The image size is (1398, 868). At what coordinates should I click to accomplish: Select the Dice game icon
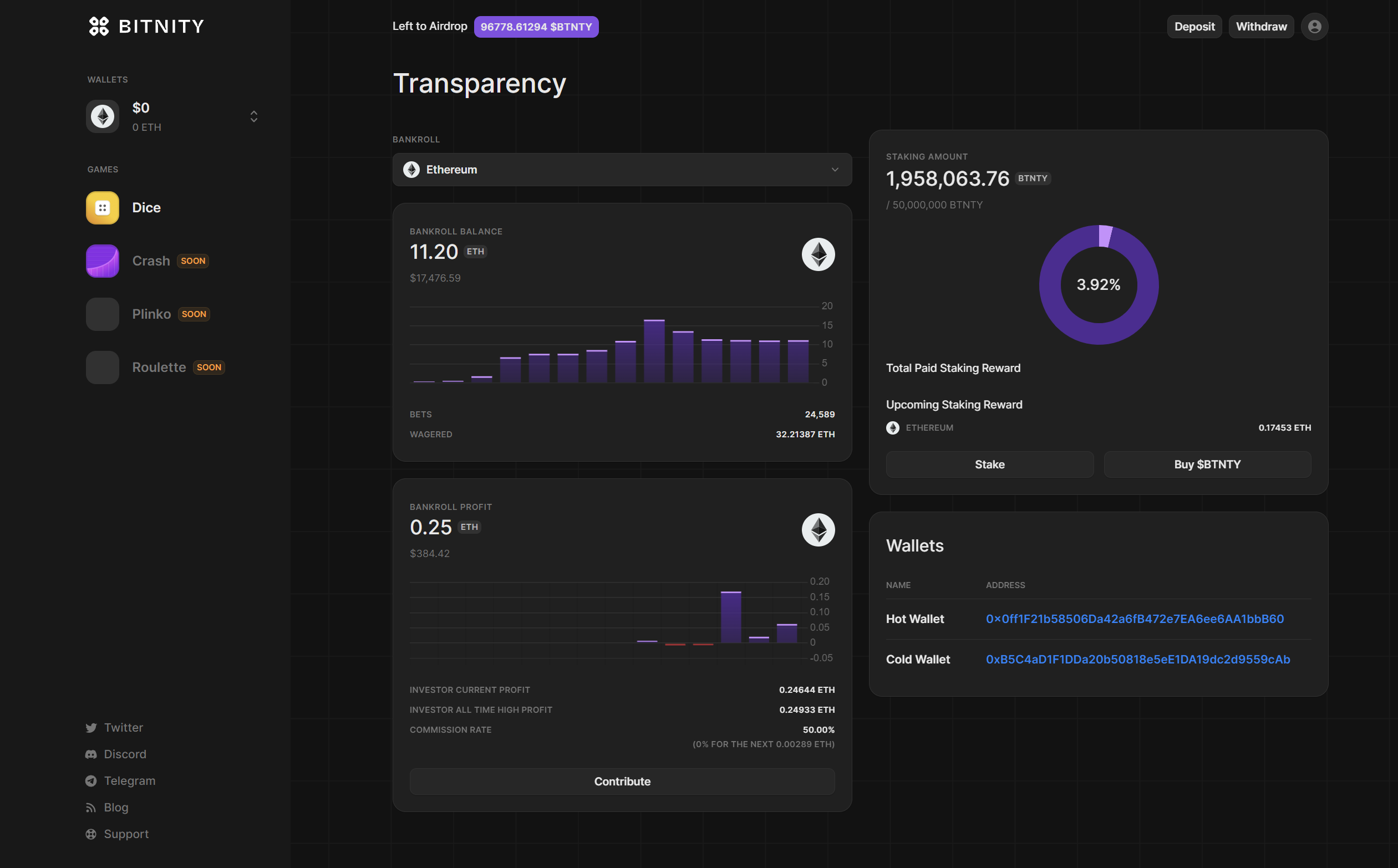tap(103, 208)
